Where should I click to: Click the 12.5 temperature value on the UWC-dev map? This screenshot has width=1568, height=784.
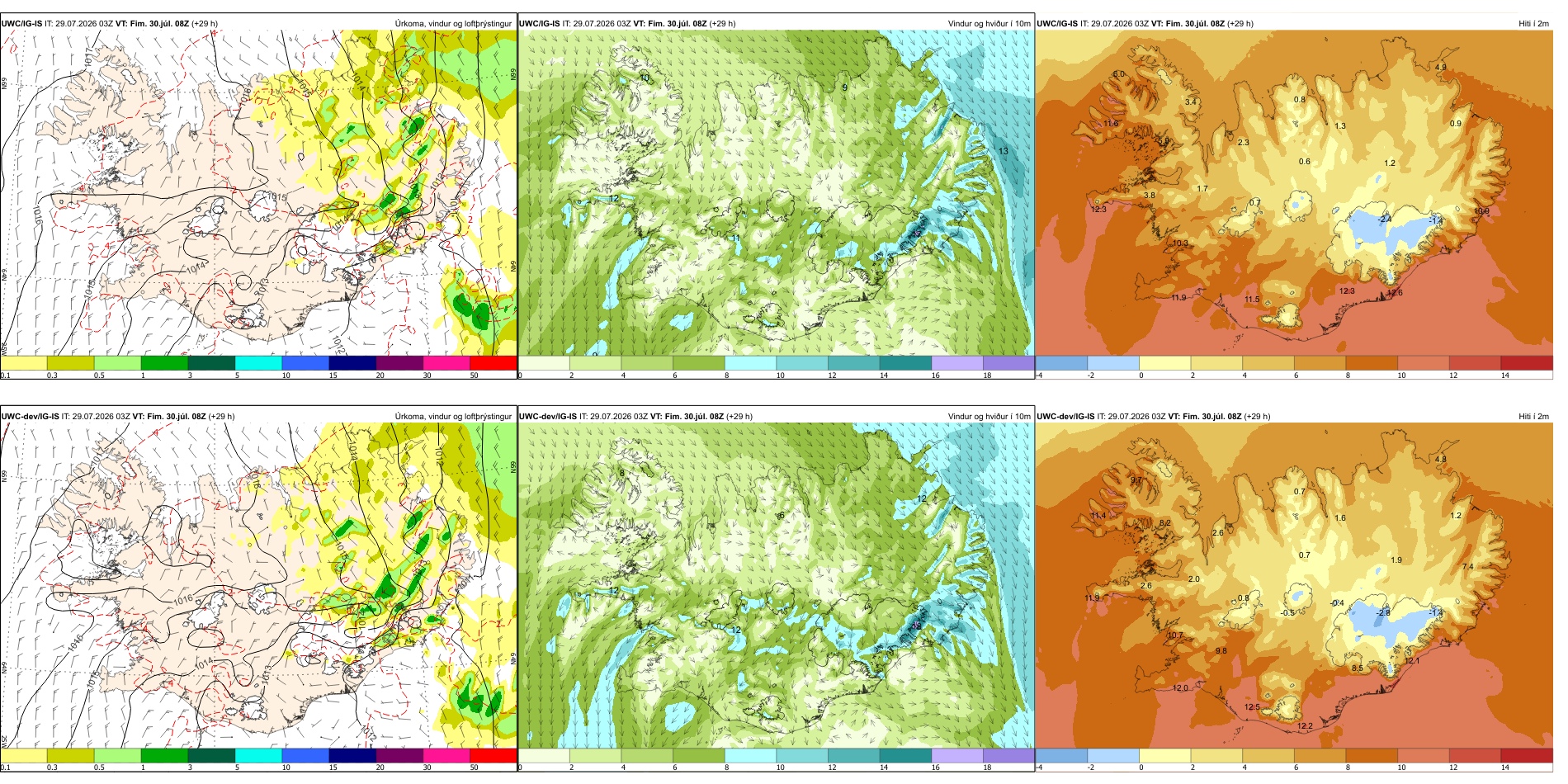1252,707
